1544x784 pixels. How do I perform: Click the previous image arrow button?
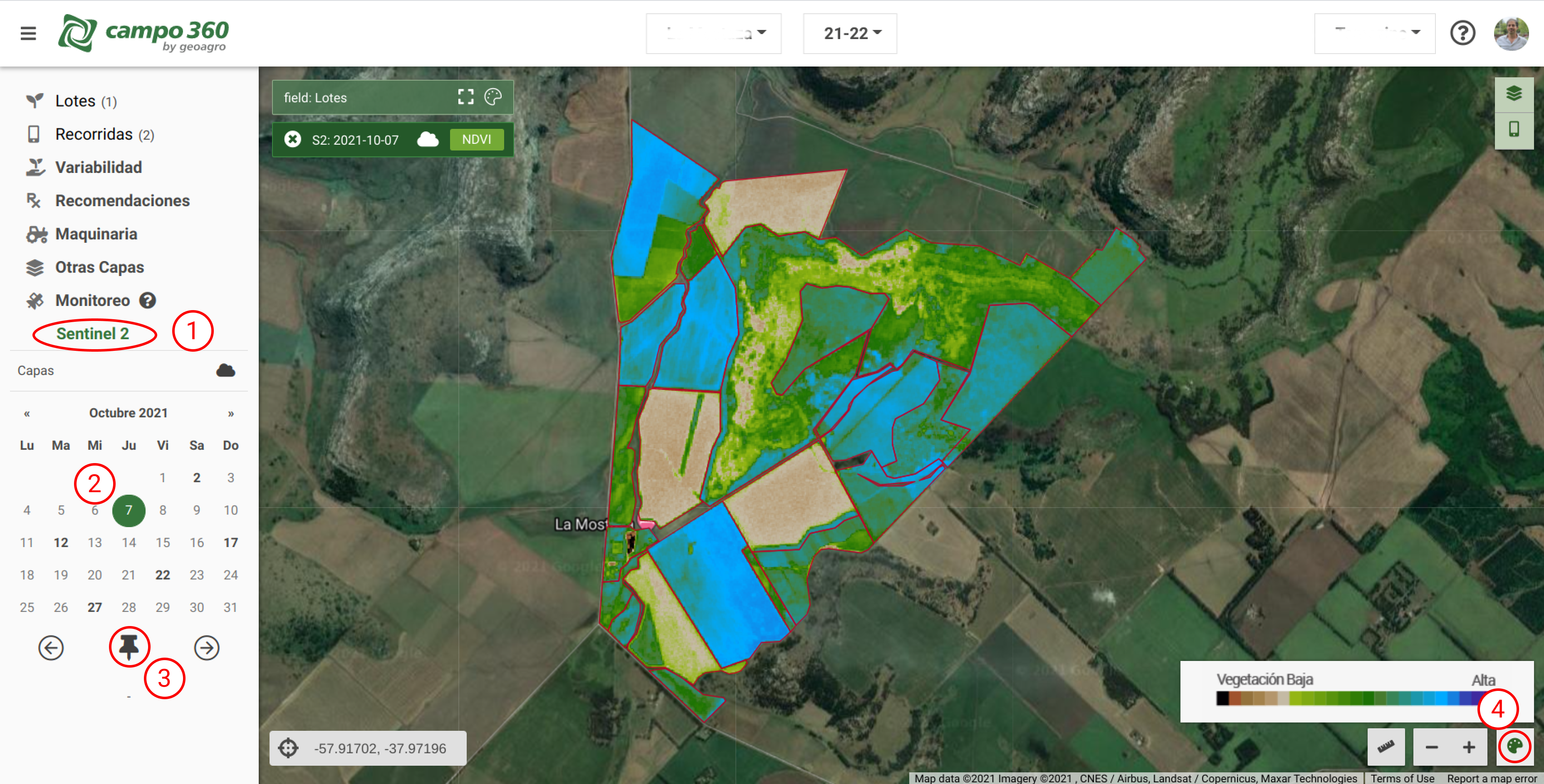tap(51, 647)
